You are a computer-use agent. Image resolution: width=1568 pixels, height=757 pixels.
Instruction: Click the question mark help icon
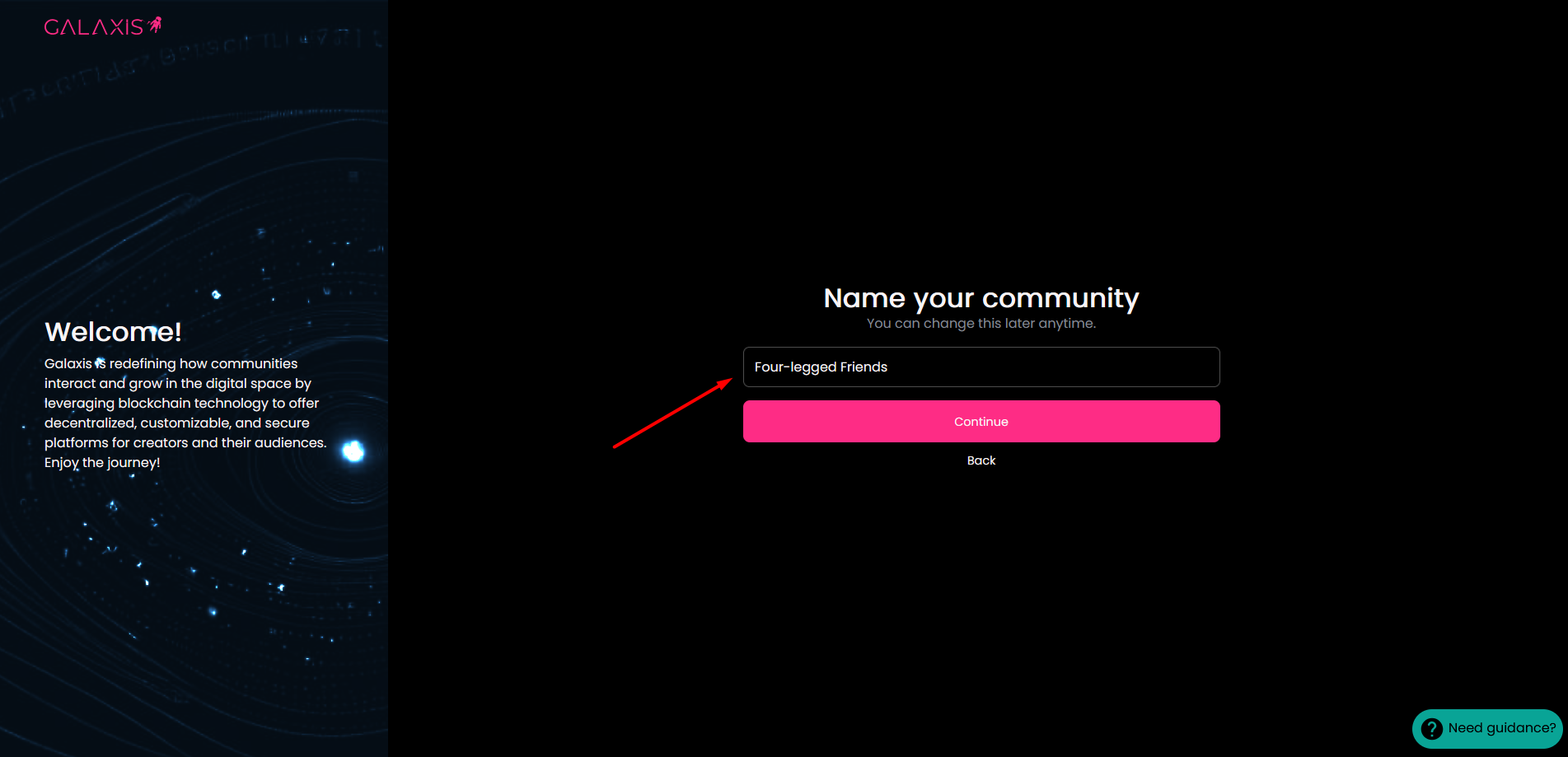click(1432, 729)
